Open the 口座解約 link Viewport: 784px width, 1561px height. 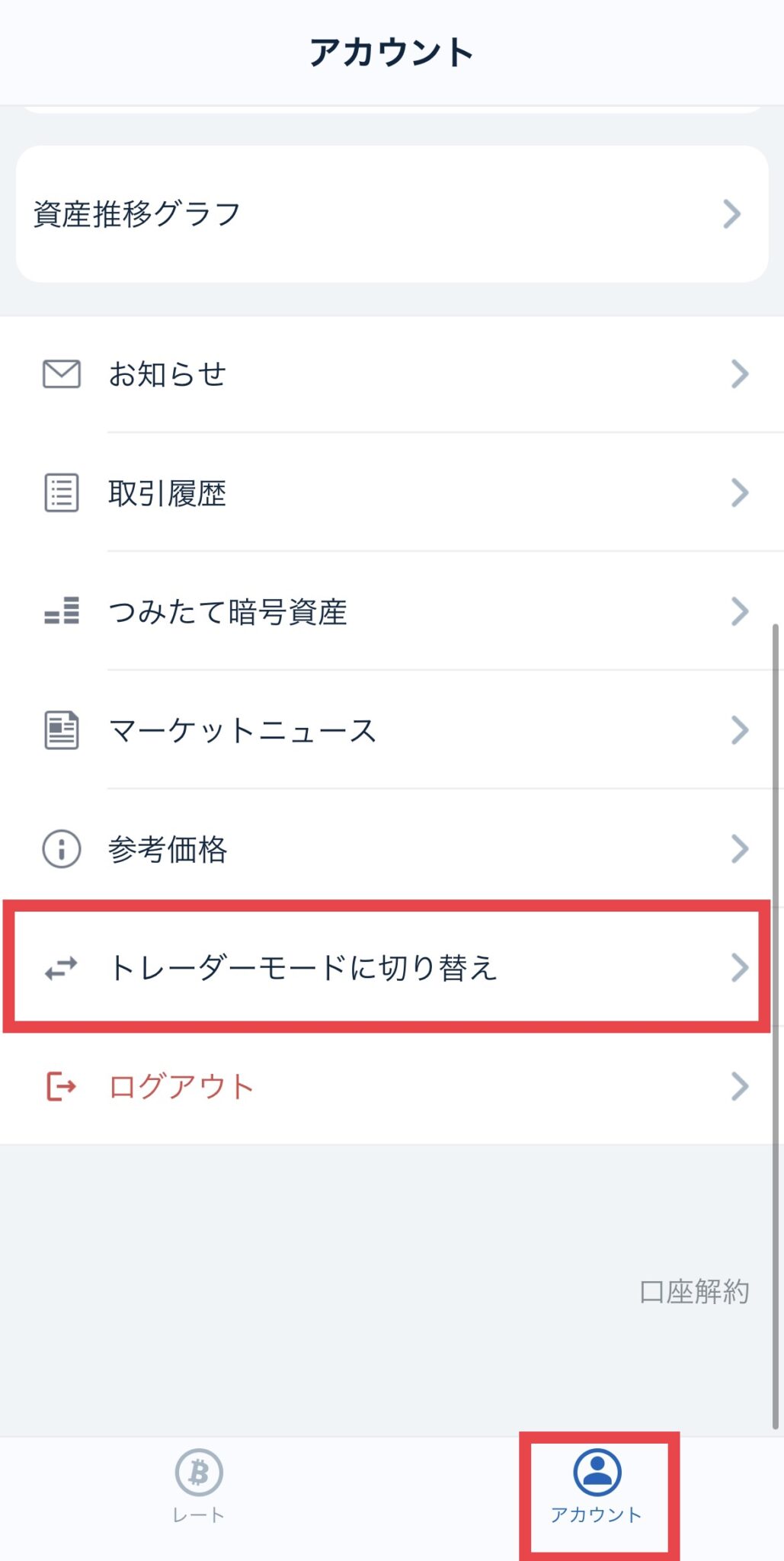(694, 1291)
